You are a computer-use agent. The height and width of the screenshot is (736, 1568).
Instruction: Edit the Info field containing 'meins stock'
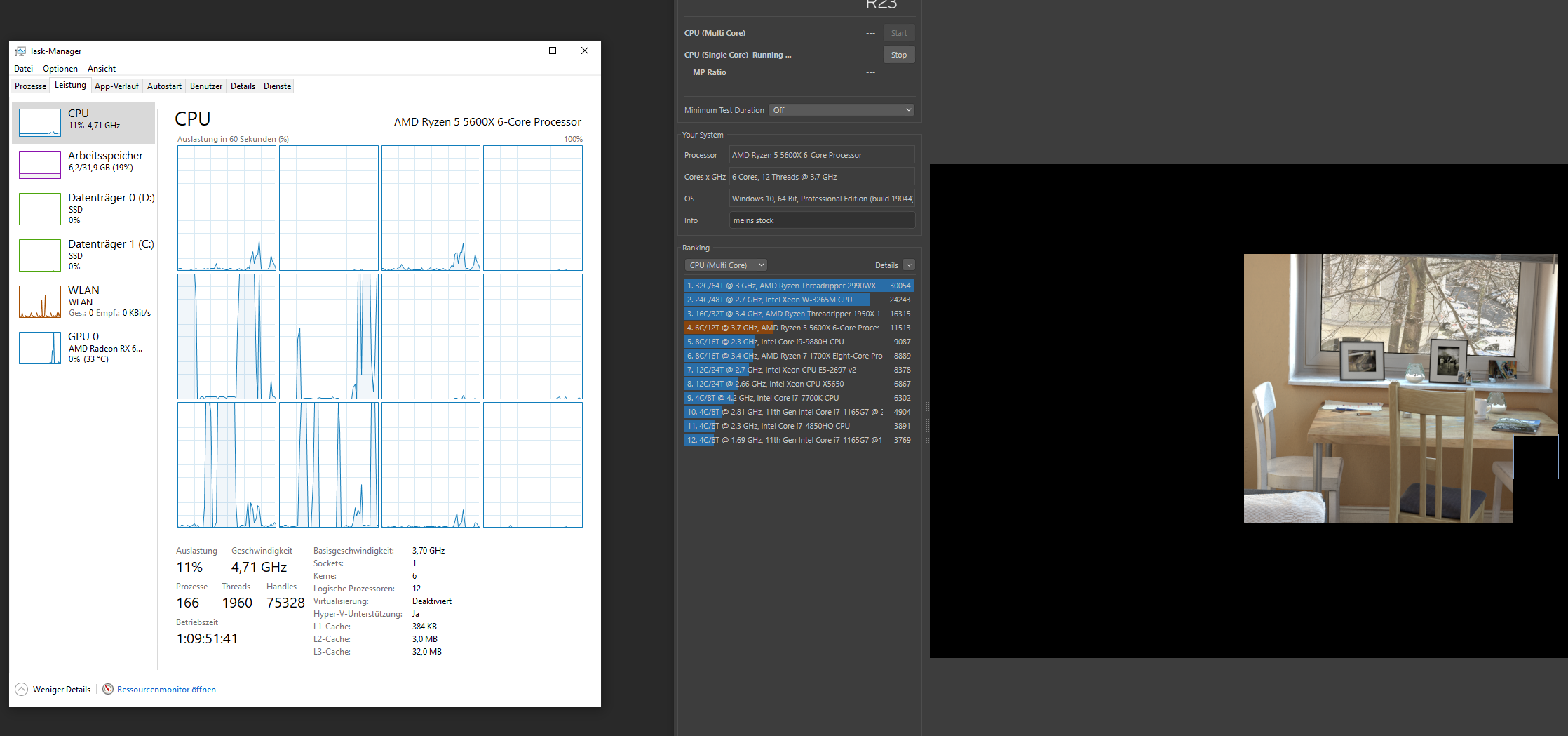tap(822, 220)
